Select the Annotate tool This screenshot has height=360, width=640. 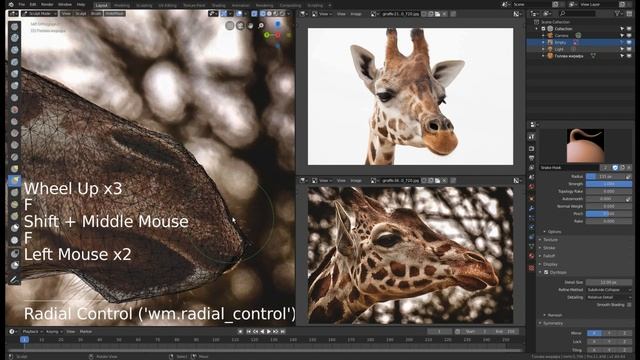15,279
